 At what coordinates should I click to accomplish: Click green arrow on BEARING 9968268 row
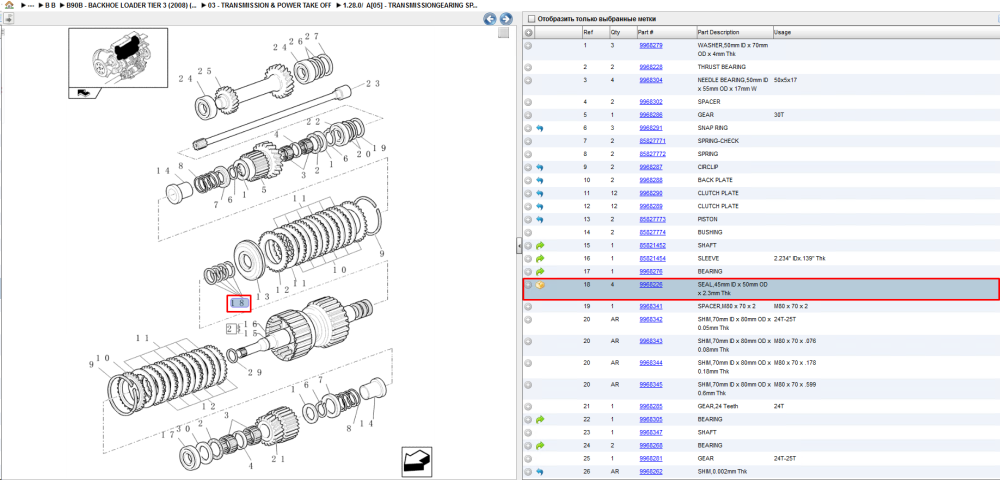point(540,445)
